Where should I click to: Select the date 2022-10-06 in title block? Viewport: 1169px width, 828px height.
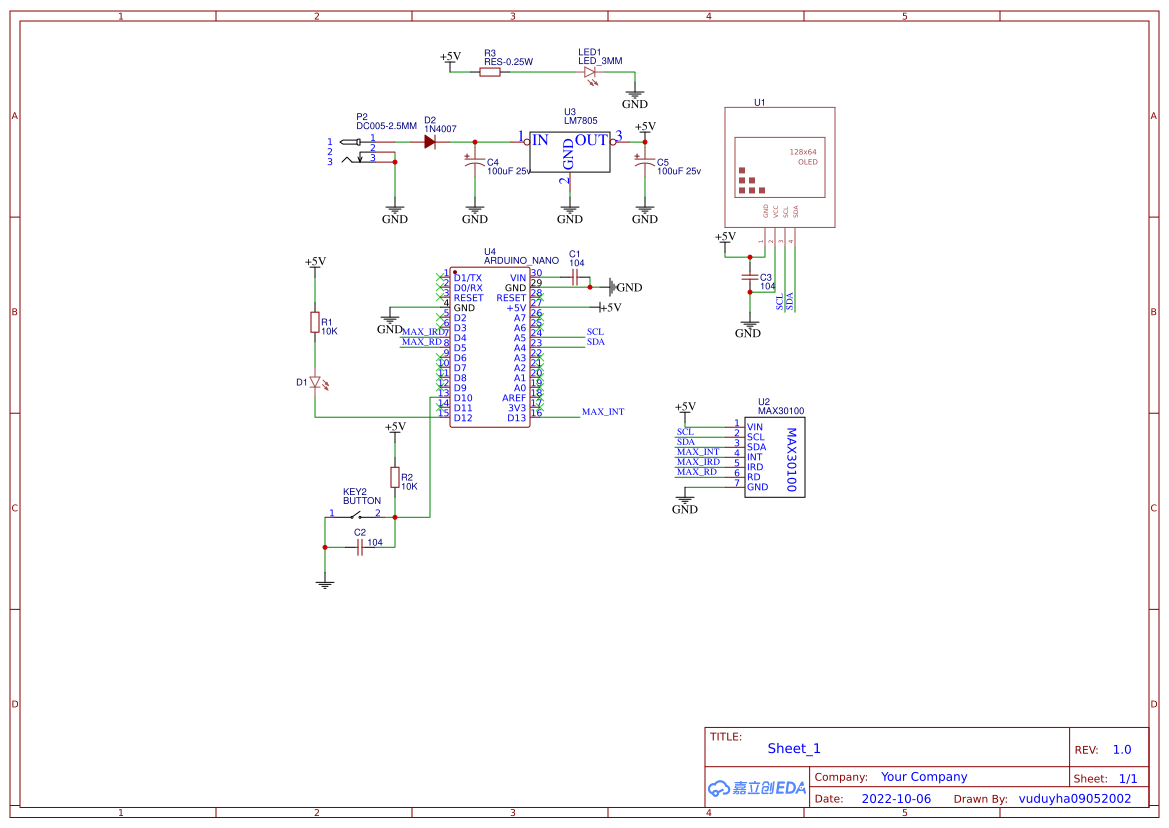898,798
